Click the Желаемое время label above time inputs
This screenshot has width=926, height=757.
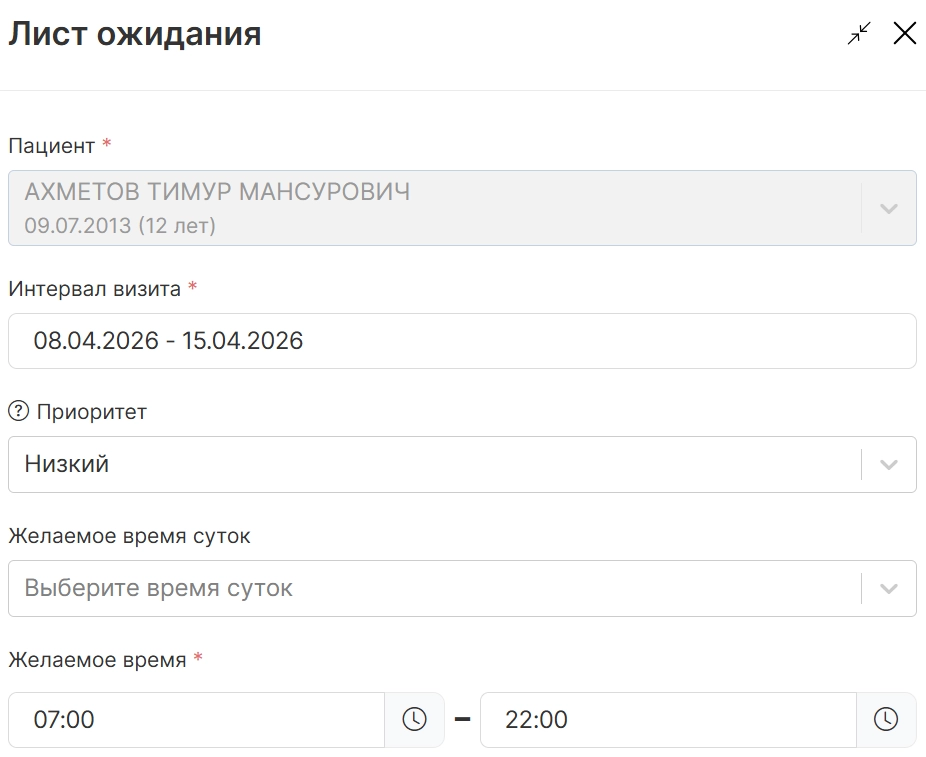(97, 660)
